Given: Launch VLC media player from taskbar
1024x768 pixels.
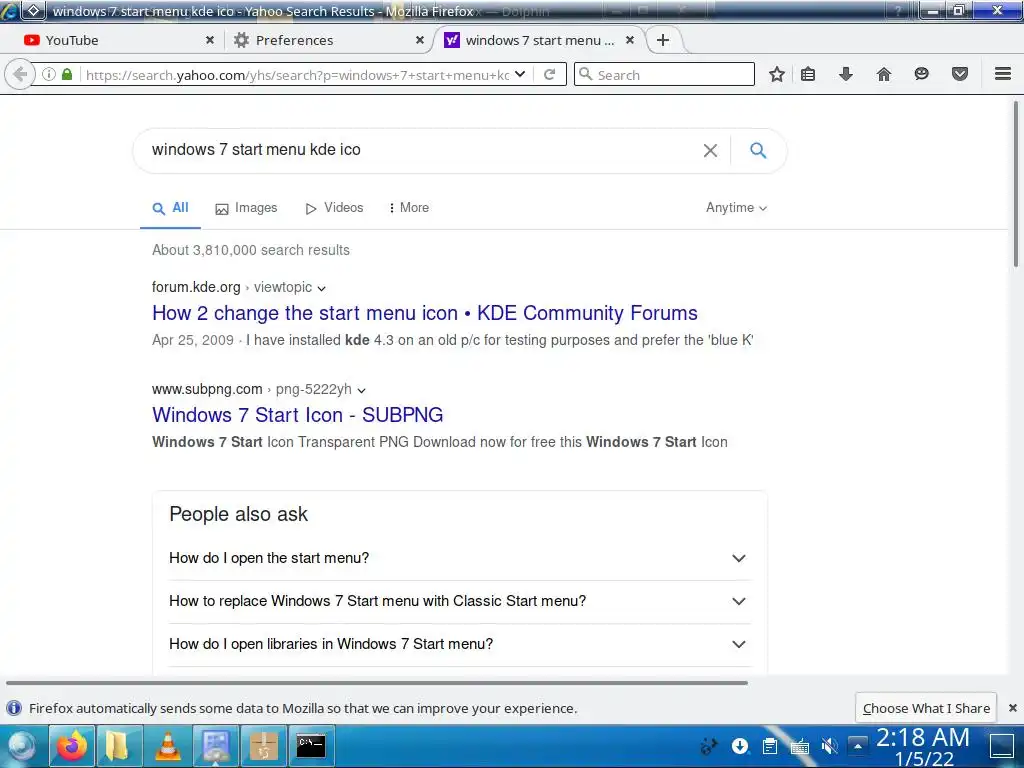Looking at the screenshot, I should [x=167, y=746].
